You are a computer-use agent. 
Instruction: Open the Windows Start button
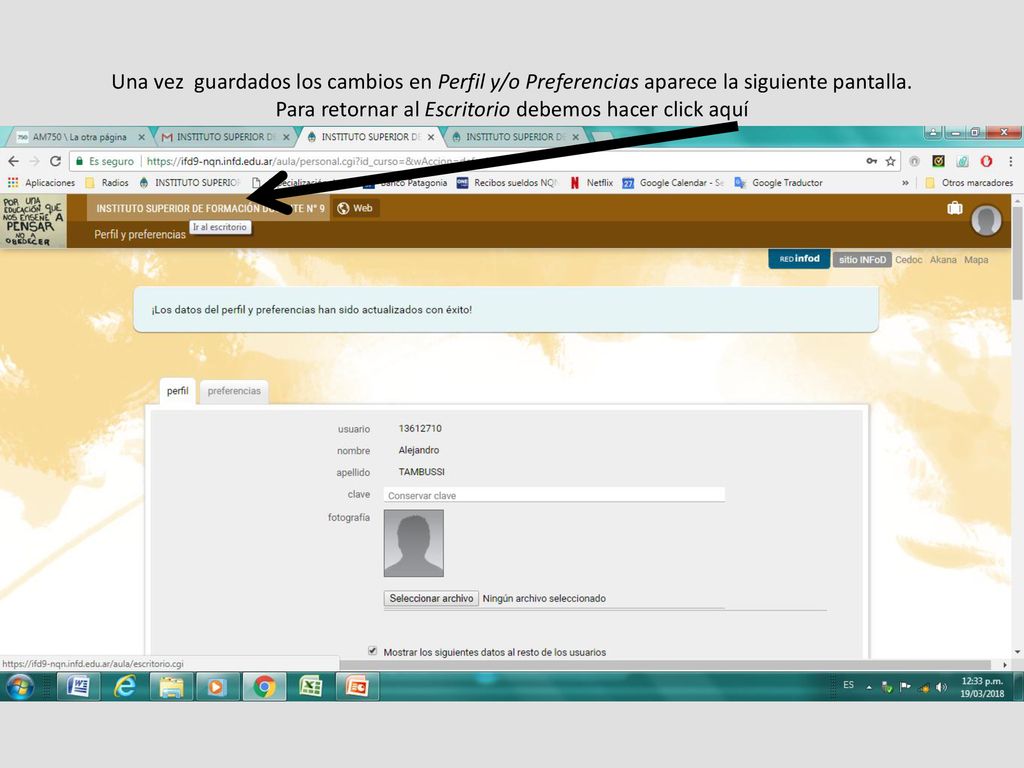[x=20, y=686]
